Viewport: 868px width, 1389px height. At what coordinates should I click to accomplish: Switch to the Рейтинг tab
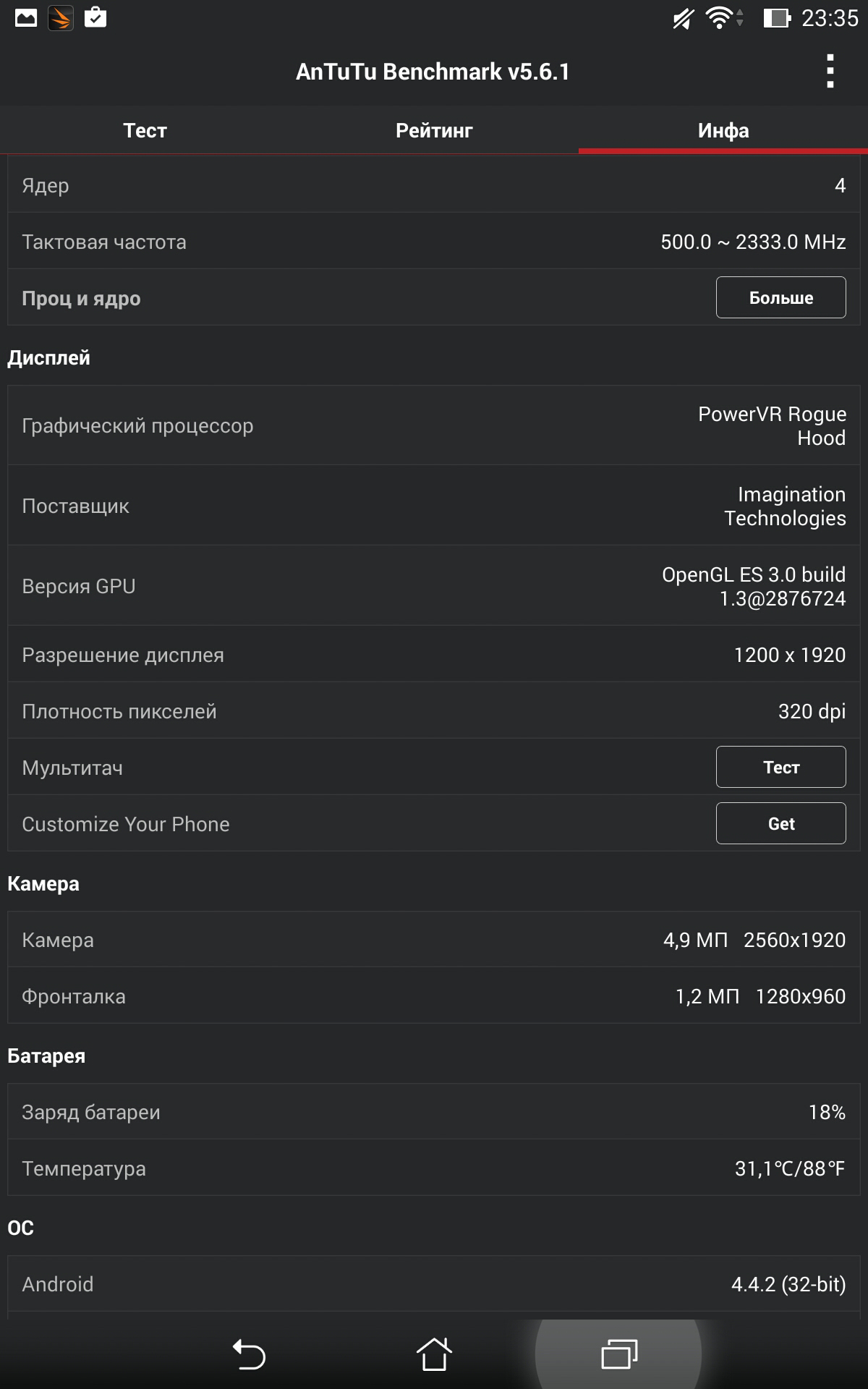tap(434, 130)
